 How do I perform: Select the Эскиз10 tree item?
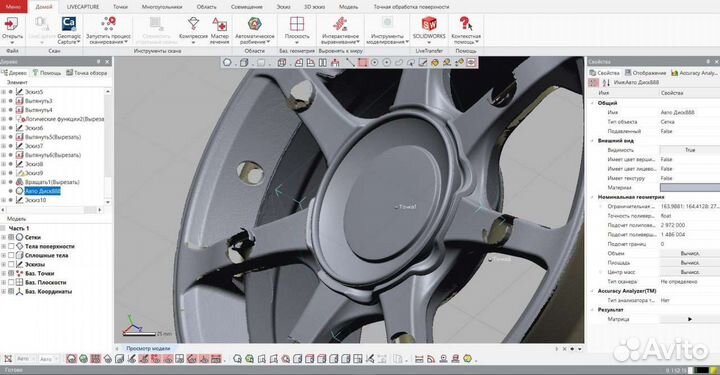[35, 200]
